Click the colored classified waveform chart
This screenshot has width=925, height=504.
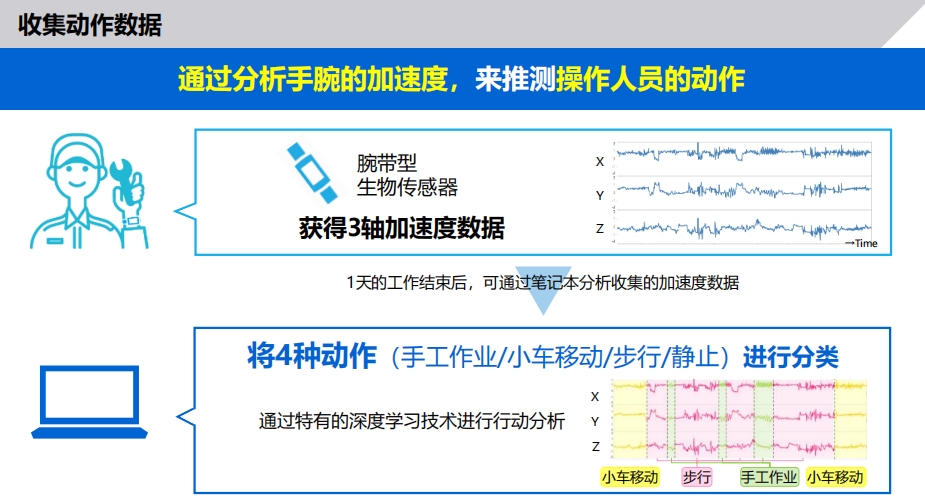point(739,420)
